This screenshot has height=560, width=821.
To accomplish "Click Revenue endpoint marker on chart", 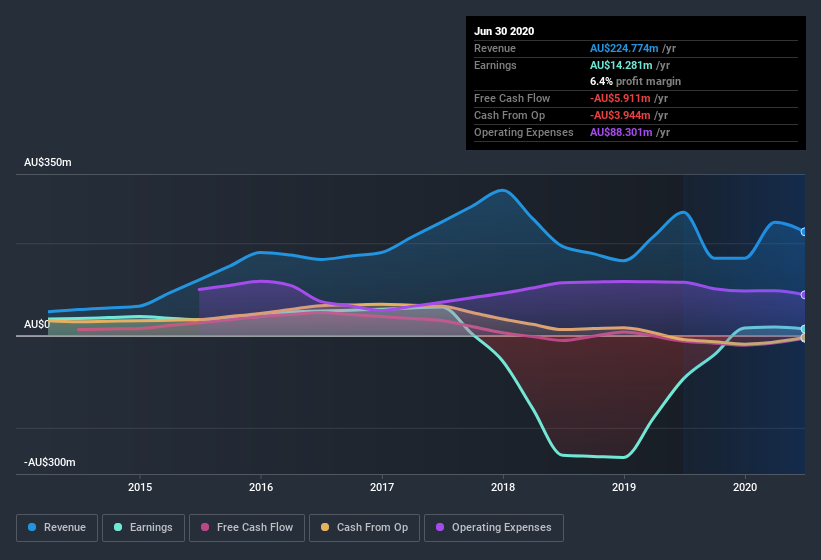I will (x=804, y=232).
